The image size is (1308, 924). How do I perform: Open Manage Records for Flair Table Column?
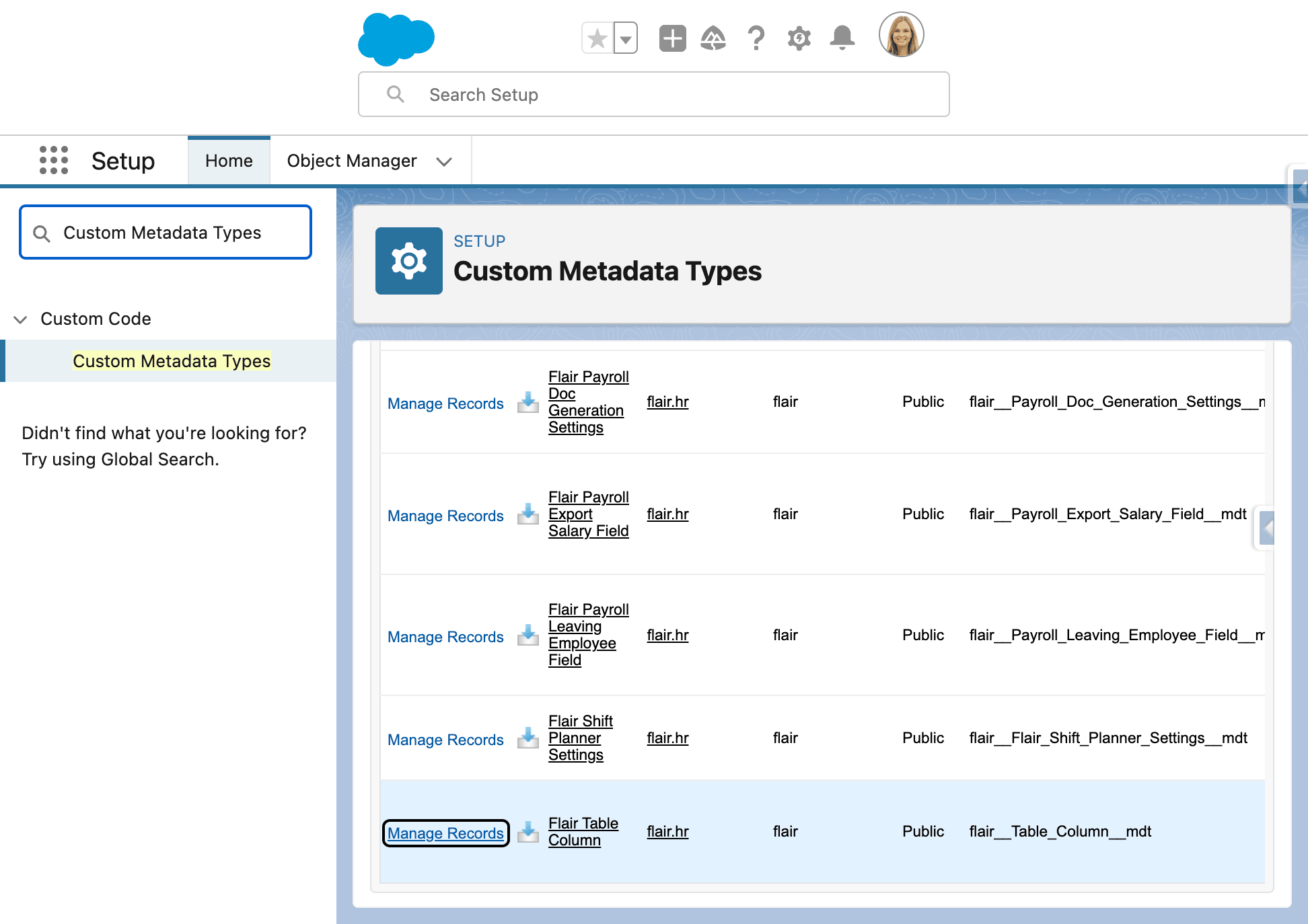445,833
